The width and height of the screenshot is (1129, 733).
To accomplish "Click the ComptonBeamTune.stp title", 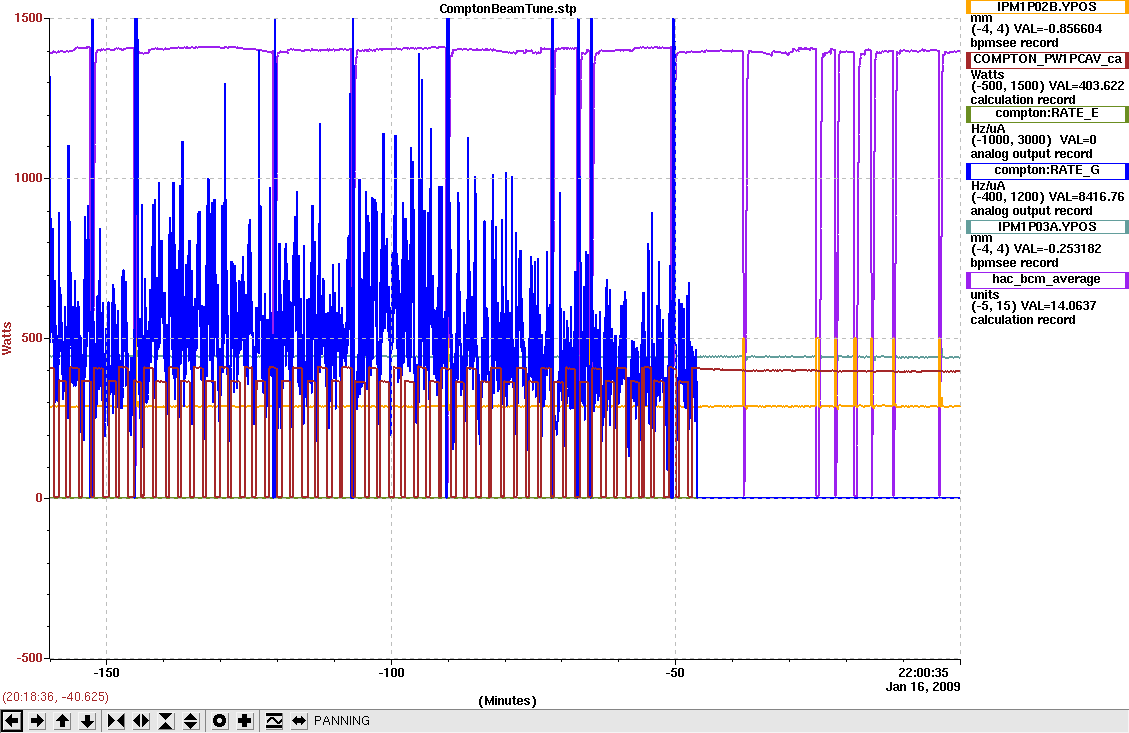I will tap(508, 9).
